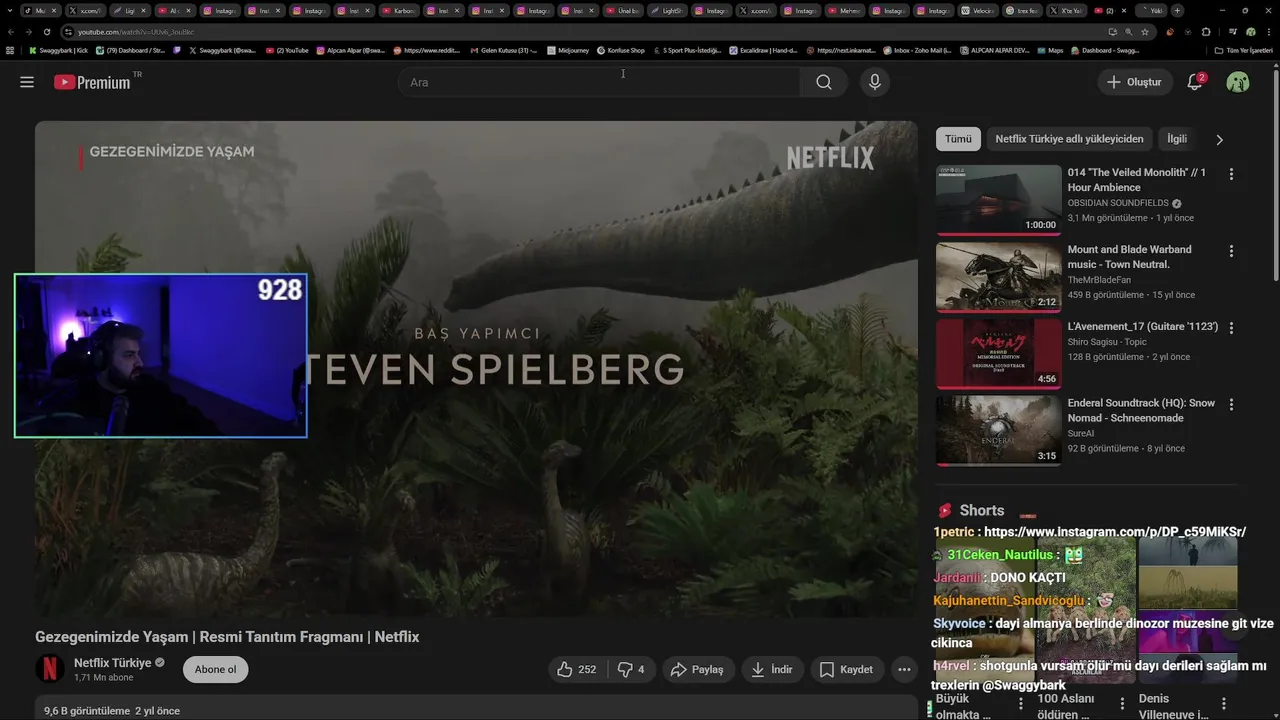Image resolution: width=1280 pixels, height=720 pixels.
Task: Open Enderal Soundtrack video thumbnail
Action: click(998, 431)
